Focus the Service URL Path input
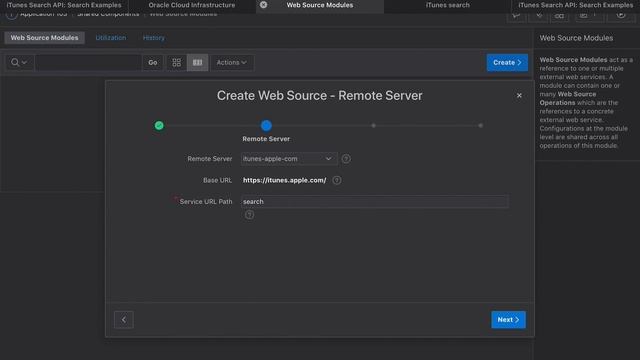Screen dimensions: 640x360 pos(375,202)
